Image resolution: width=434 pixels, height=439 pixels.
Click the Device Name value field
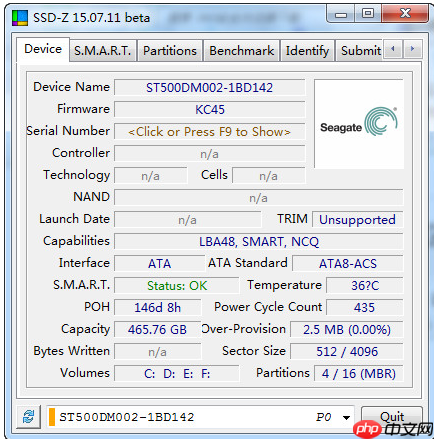[x=209, y=88]
